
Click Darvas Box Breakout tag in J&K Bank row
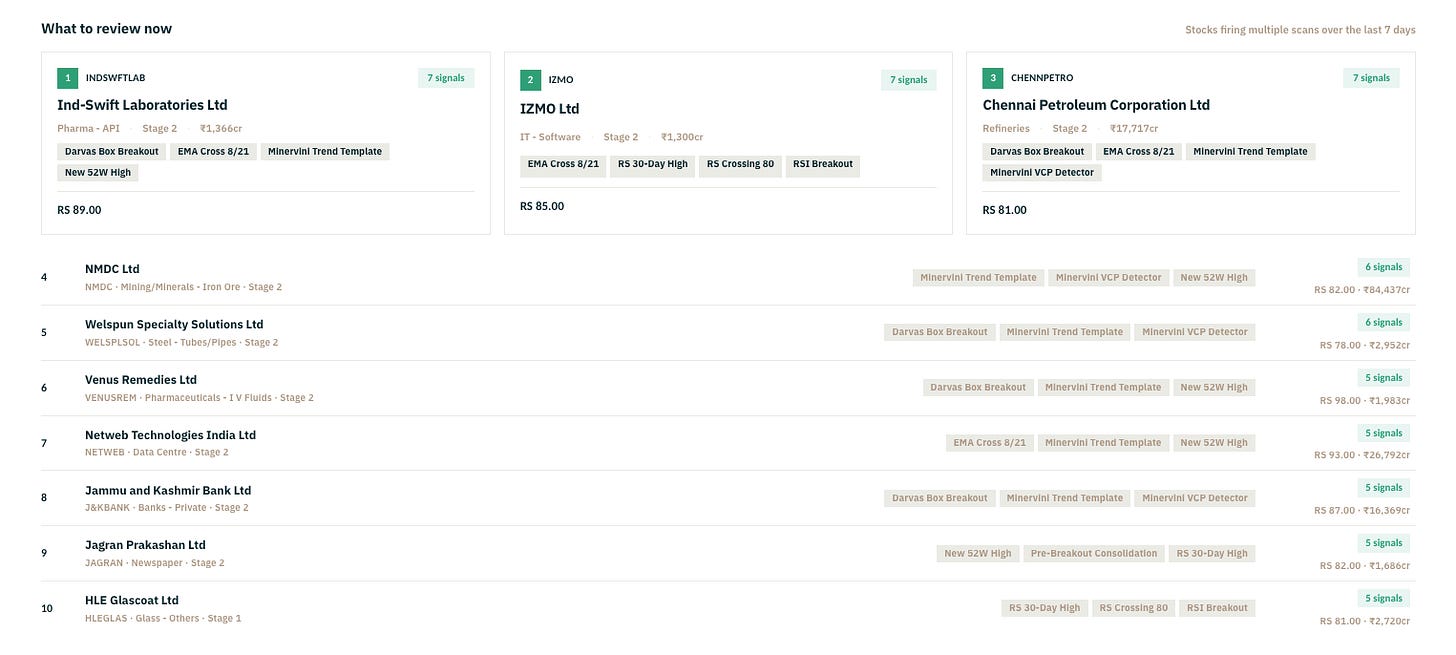point(940,498)
